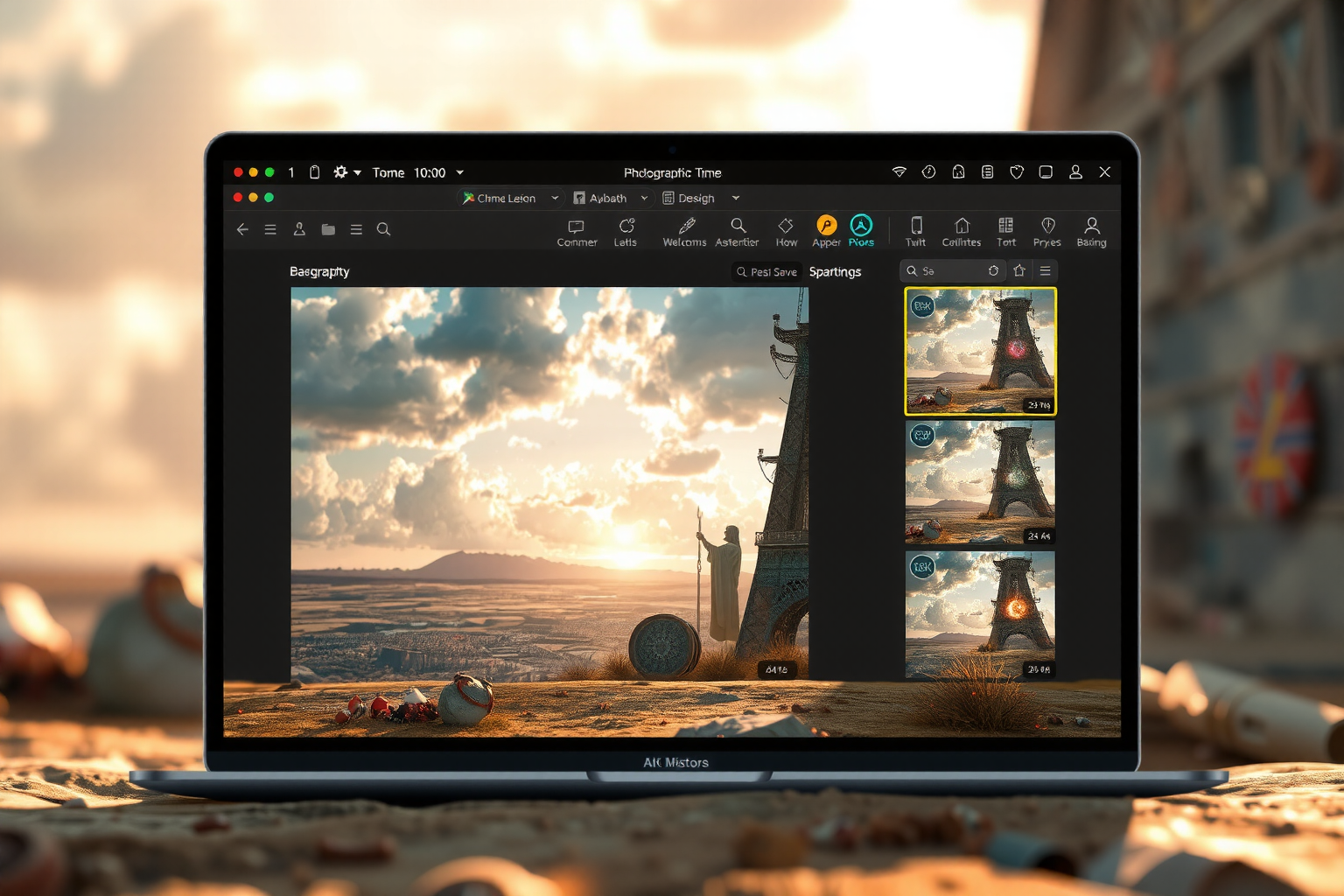Screen dimensions: 1344x896
Task: Click the Letis toolbar icon
Action: pyautogui.click(x=626, y=231)
